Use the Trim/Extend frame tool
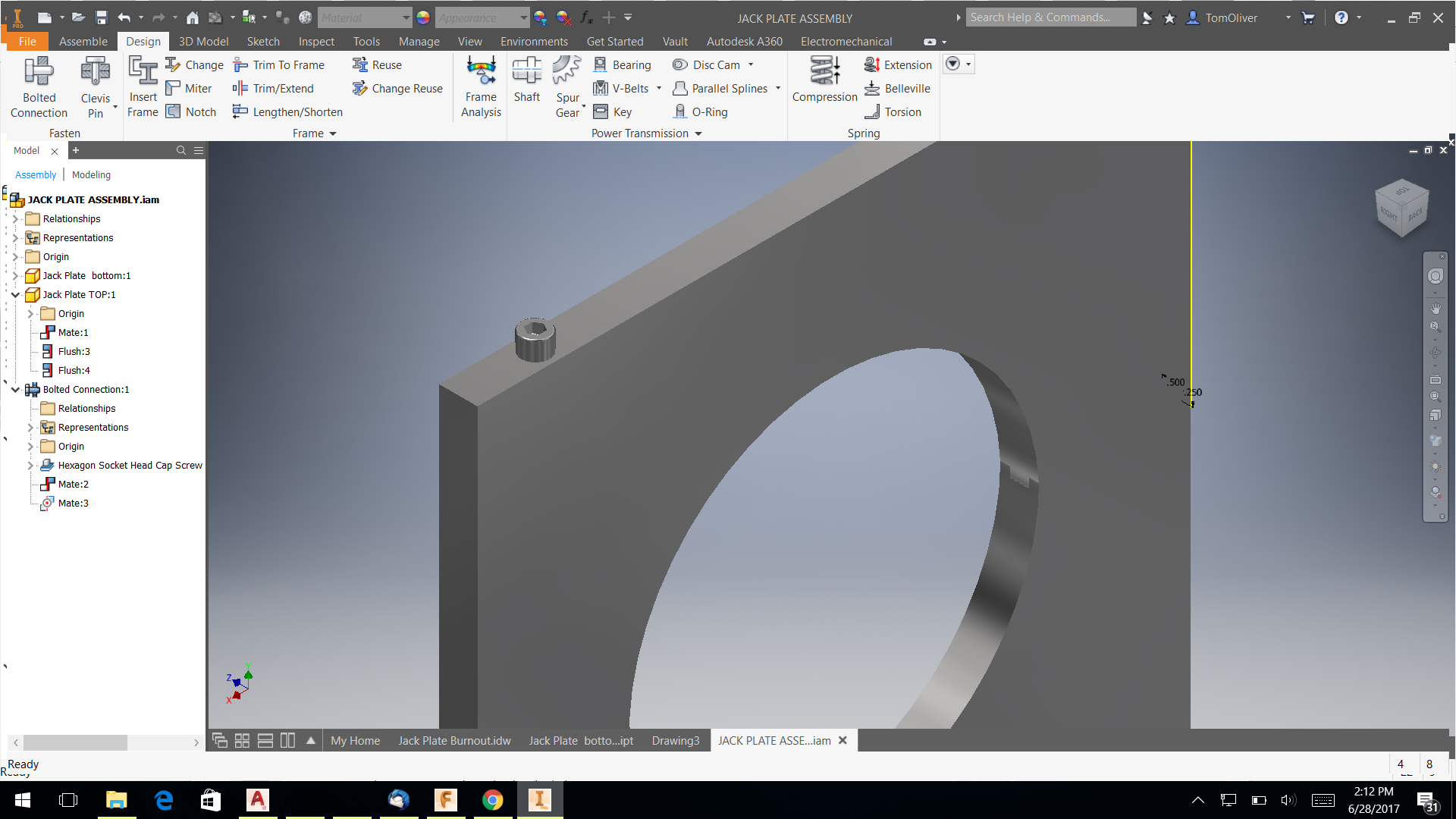The width and height of the screenshot is (1456, 819). (273, 89)
